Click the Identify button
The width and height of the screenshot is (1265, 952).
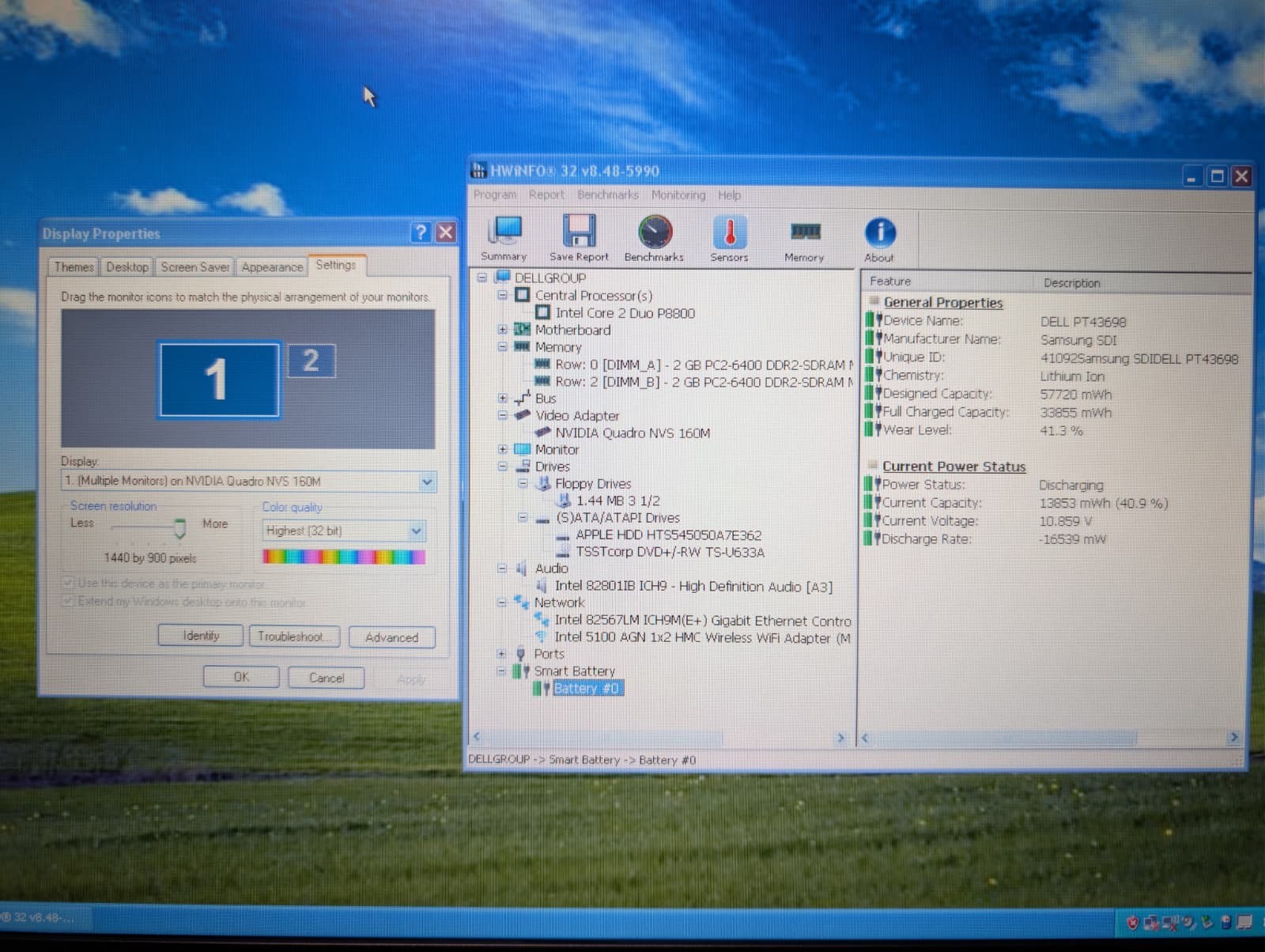201,636
